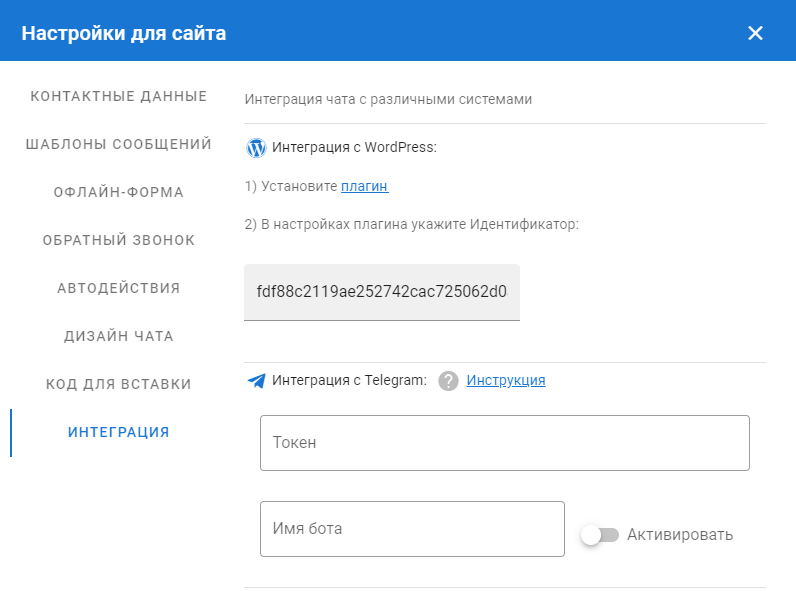
Task: Toggle the Активировать switch
Action: coord(600,535)
